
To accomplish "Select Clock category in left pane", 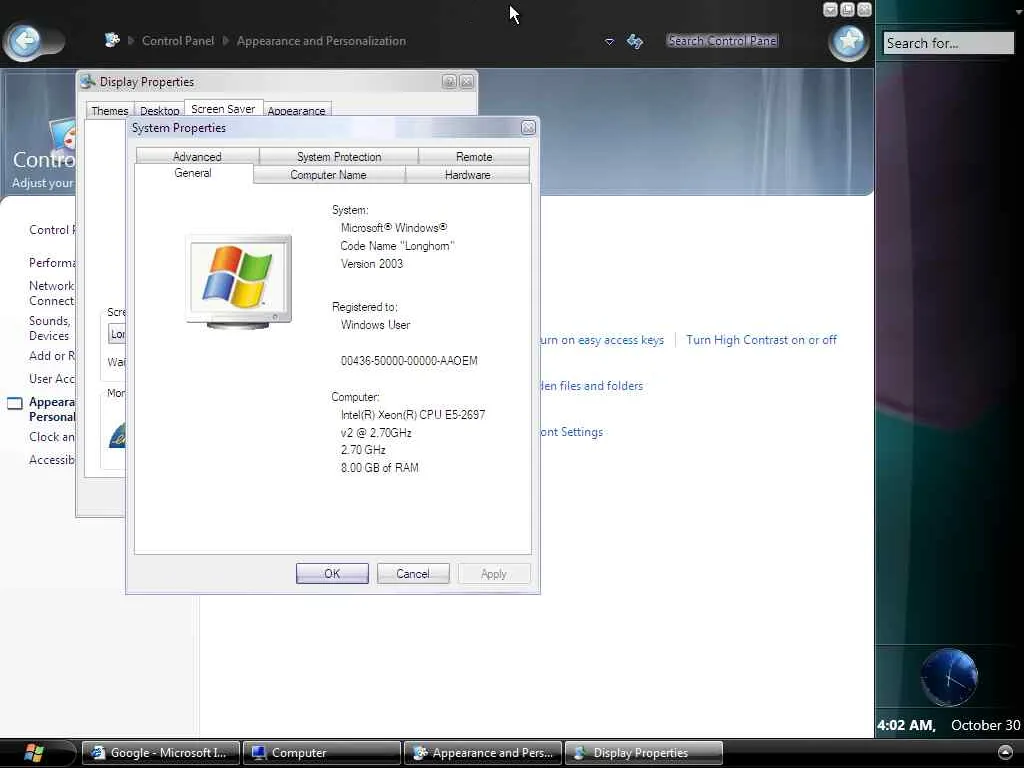I will (x=52, y=437).
